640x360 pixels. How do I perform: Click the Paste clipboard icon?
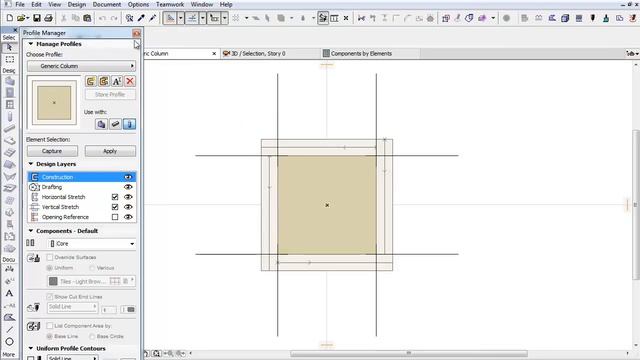[87, 18]
